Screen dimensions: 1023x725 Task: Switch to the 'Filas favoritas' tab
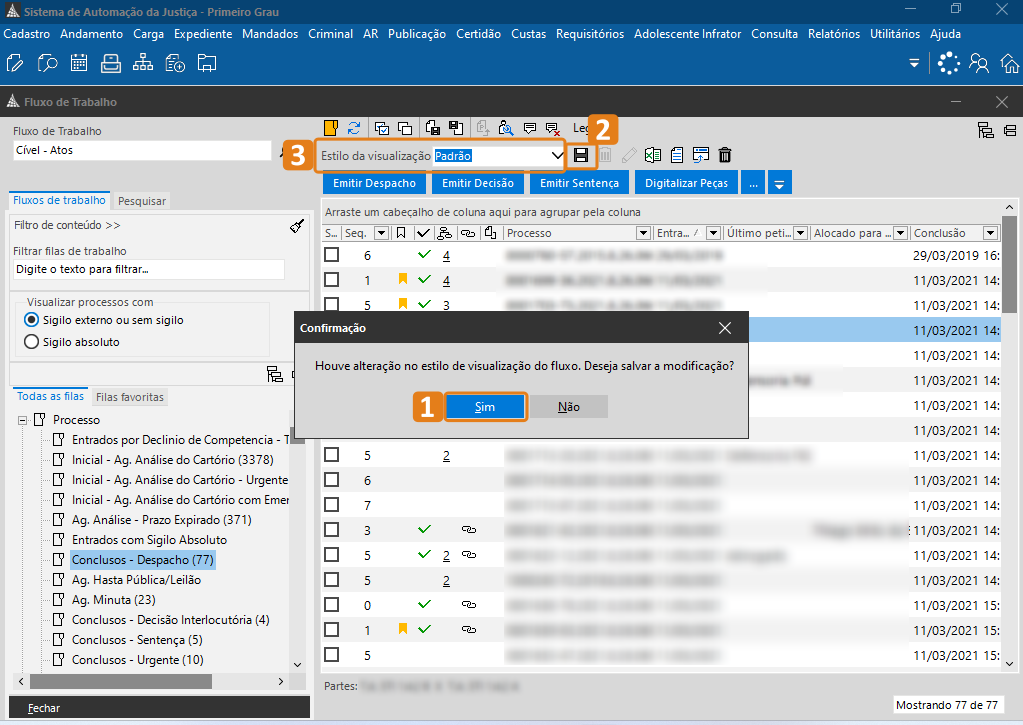[130, 397]
